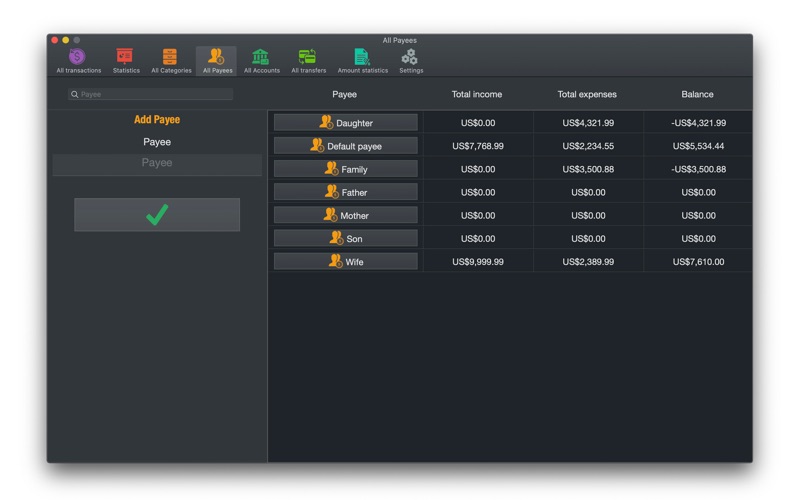This screenshot has width=800, height=500.
Task: Click the Add Payee heading
Action: pyautogui.click(x=157, y=119)
